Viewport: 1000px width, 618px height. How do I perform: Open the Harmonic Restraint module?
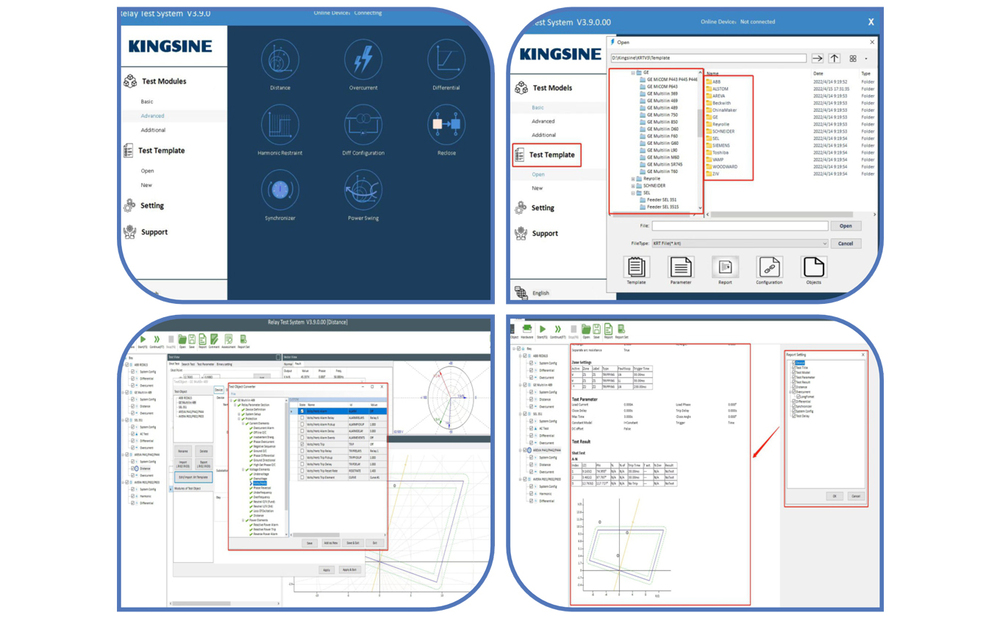click(280, 125)
